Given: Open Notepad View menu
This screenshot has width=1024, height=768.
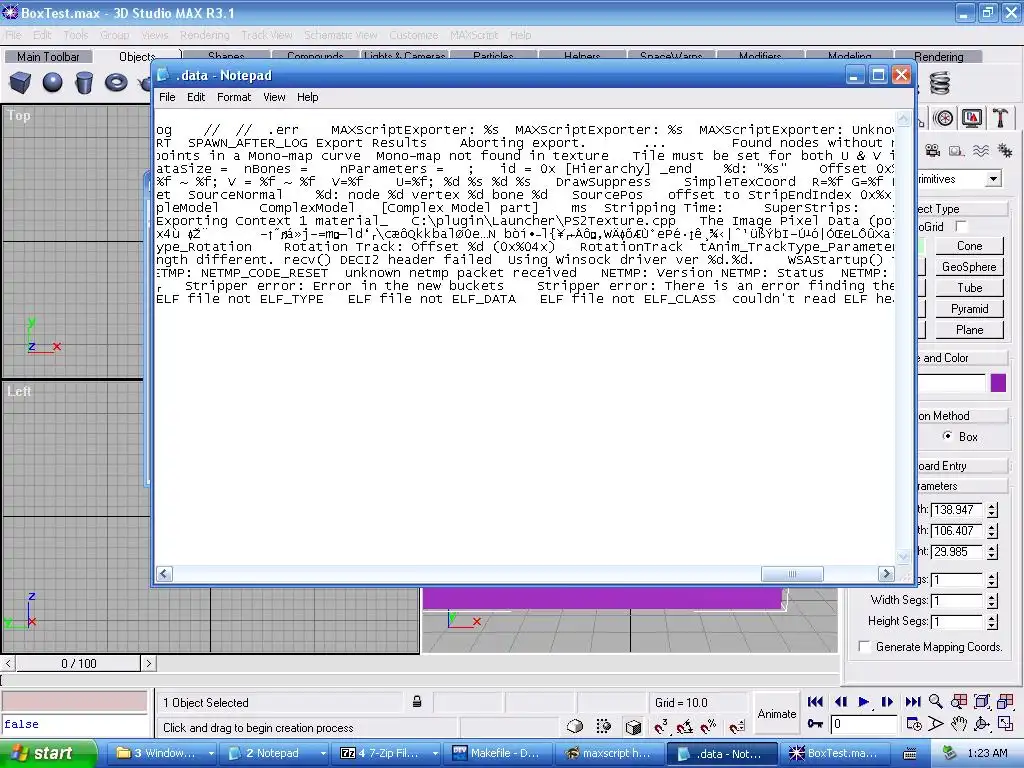Looking at the screenshot, I should 274,97.
